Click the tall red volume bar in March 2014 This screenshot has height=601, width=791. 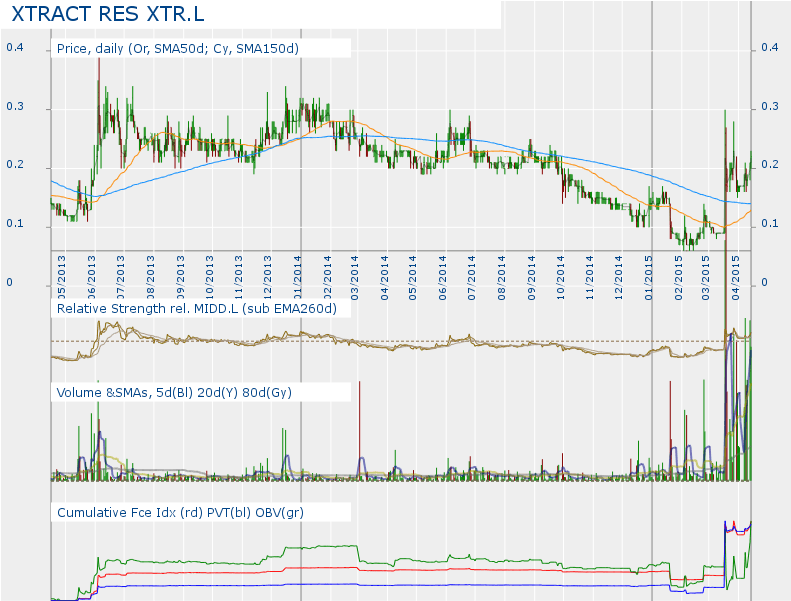tap(360, 429)
